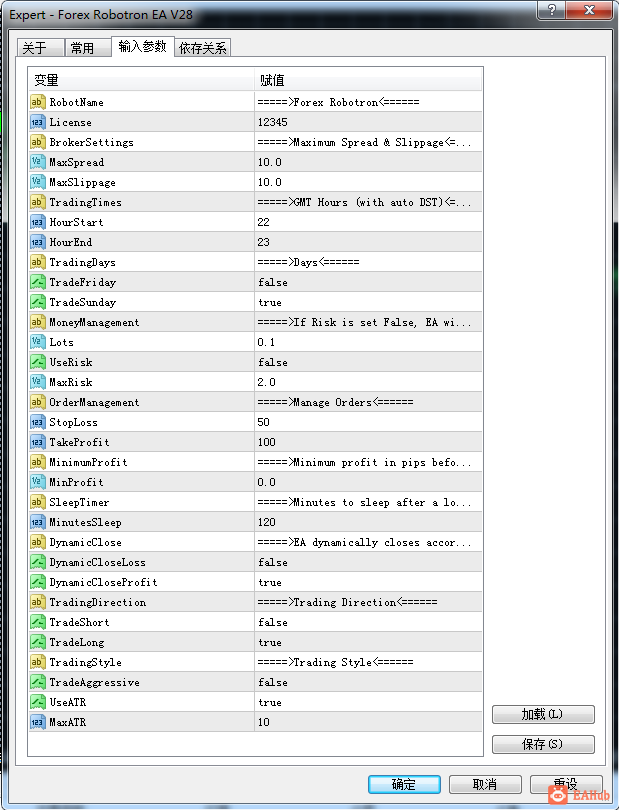Viewport: 619px width, 810px height.
Task: Click the MaxATR value 10
Action: 264,722
